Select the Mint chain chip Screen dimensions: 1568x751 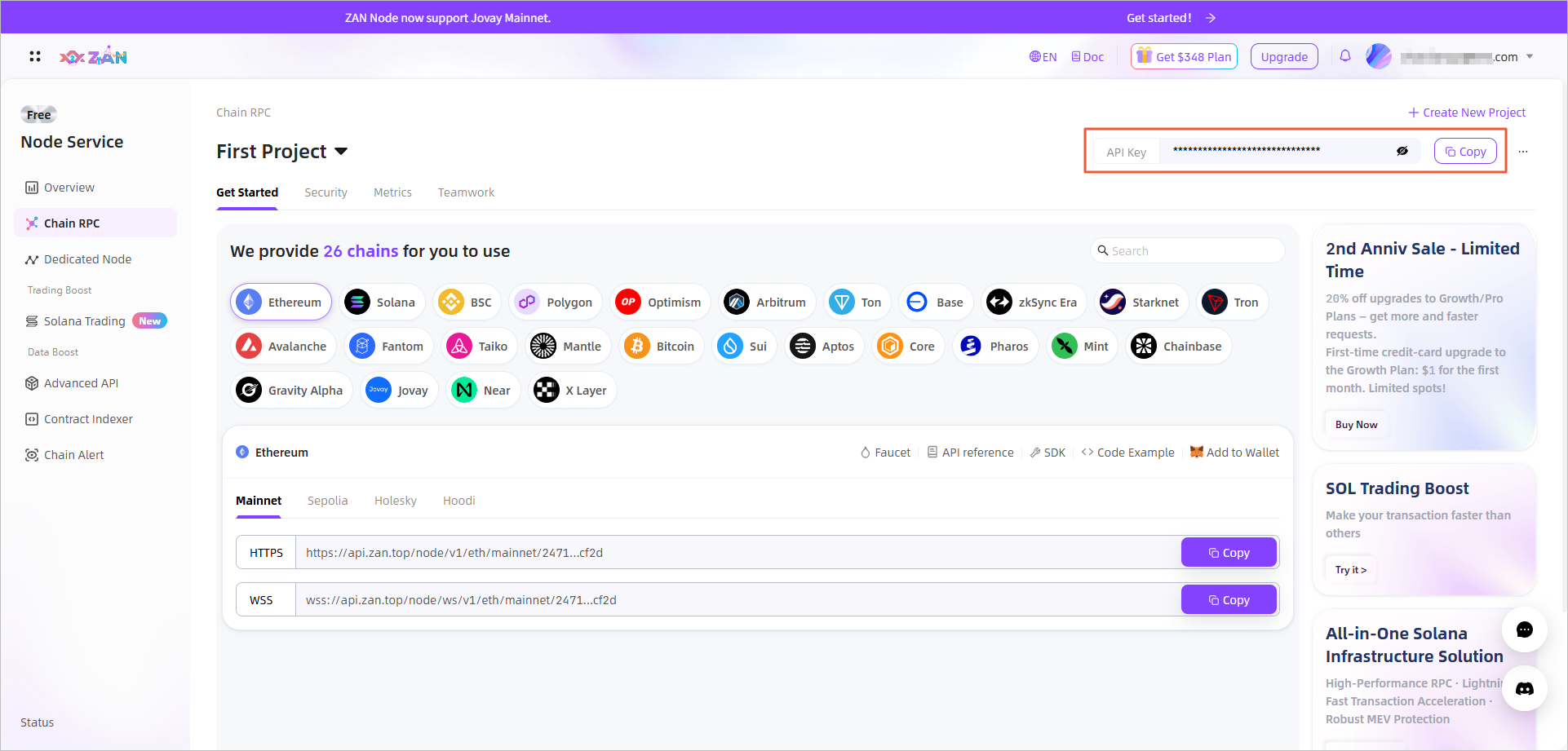point(1083,347)
